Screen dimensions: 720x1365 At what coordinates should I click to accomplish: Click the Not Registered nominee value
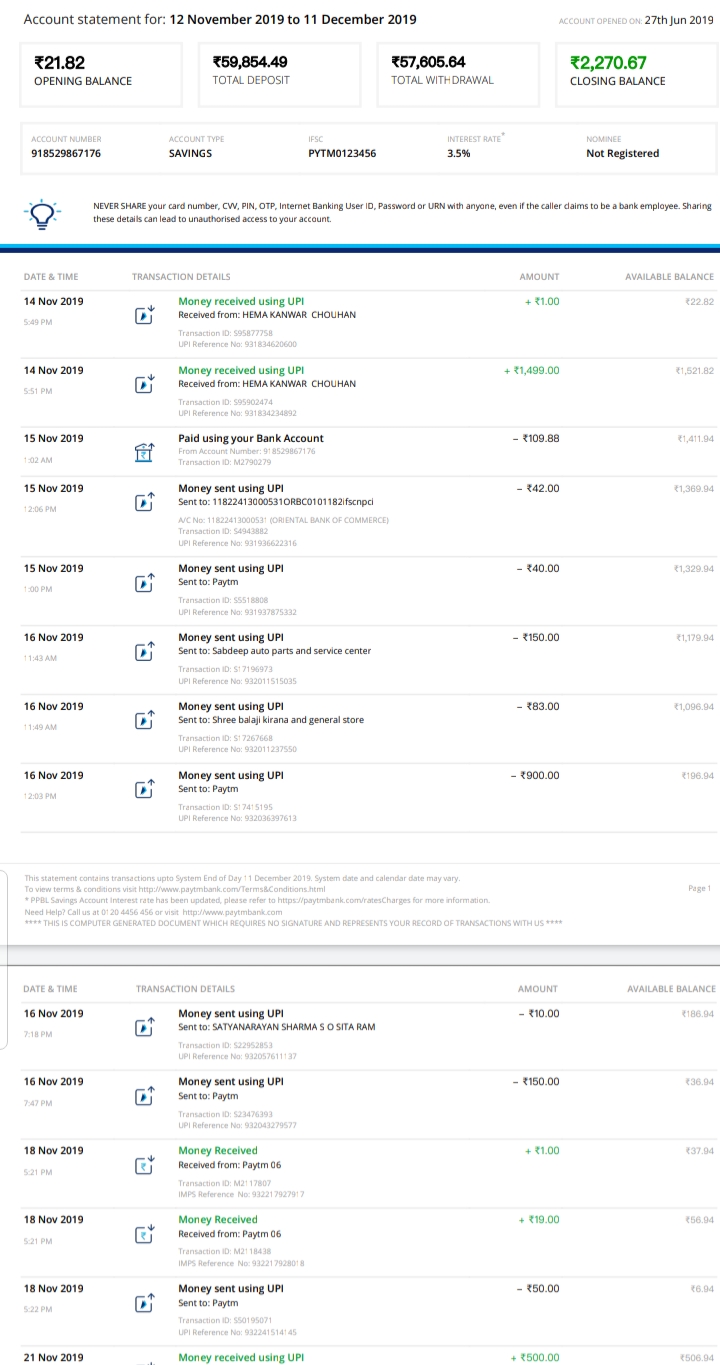pos(622,153)
